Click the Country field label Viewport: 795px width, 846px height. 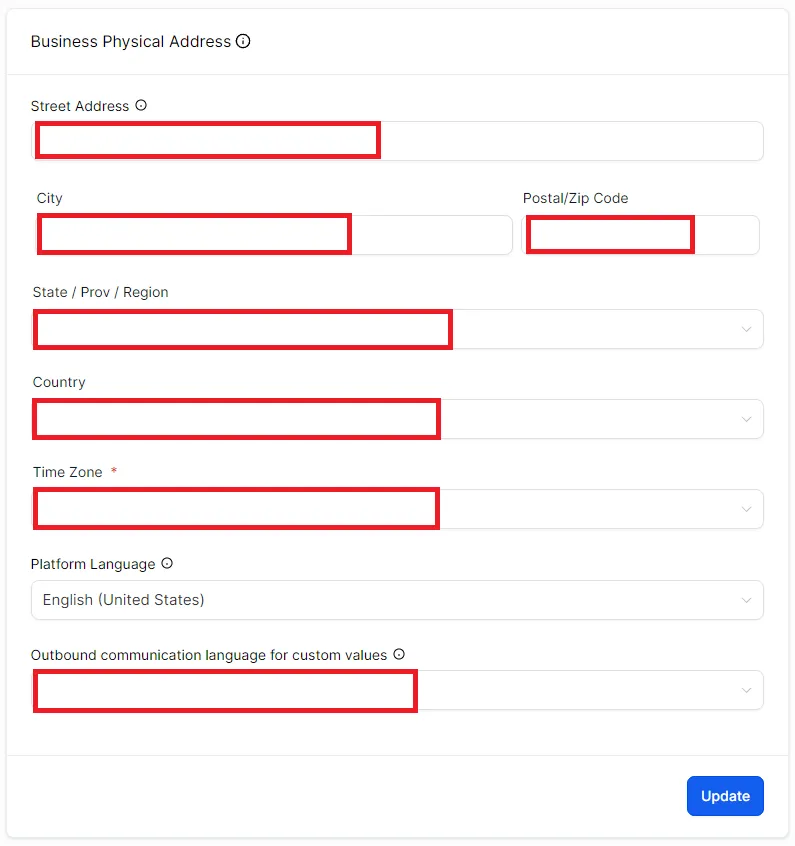(x=59, y=382)
